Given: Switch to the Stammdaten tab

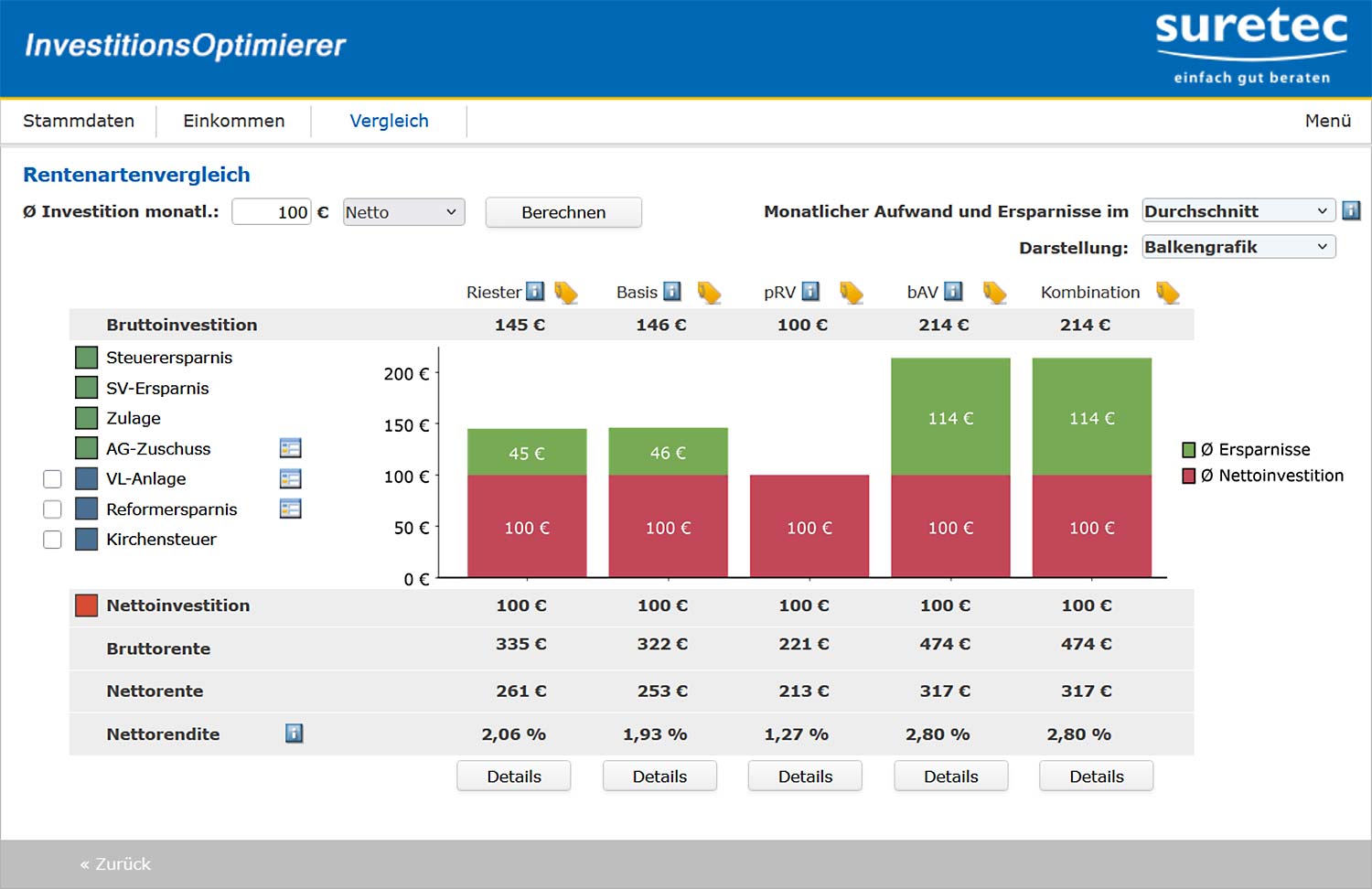Looking at the screenshot, I should pos(79,121).
